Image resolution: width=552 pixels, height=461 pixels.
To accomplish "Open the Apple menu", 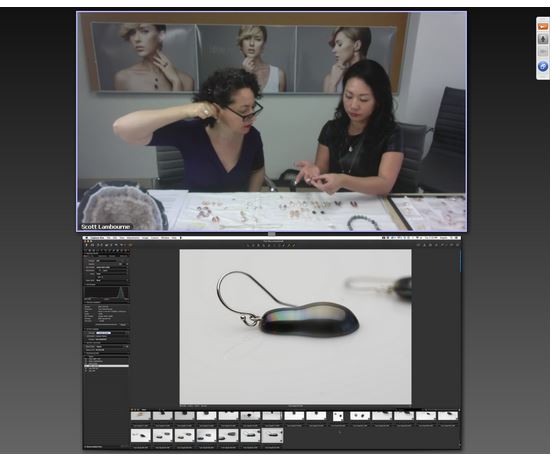I will tap(86, 238).
